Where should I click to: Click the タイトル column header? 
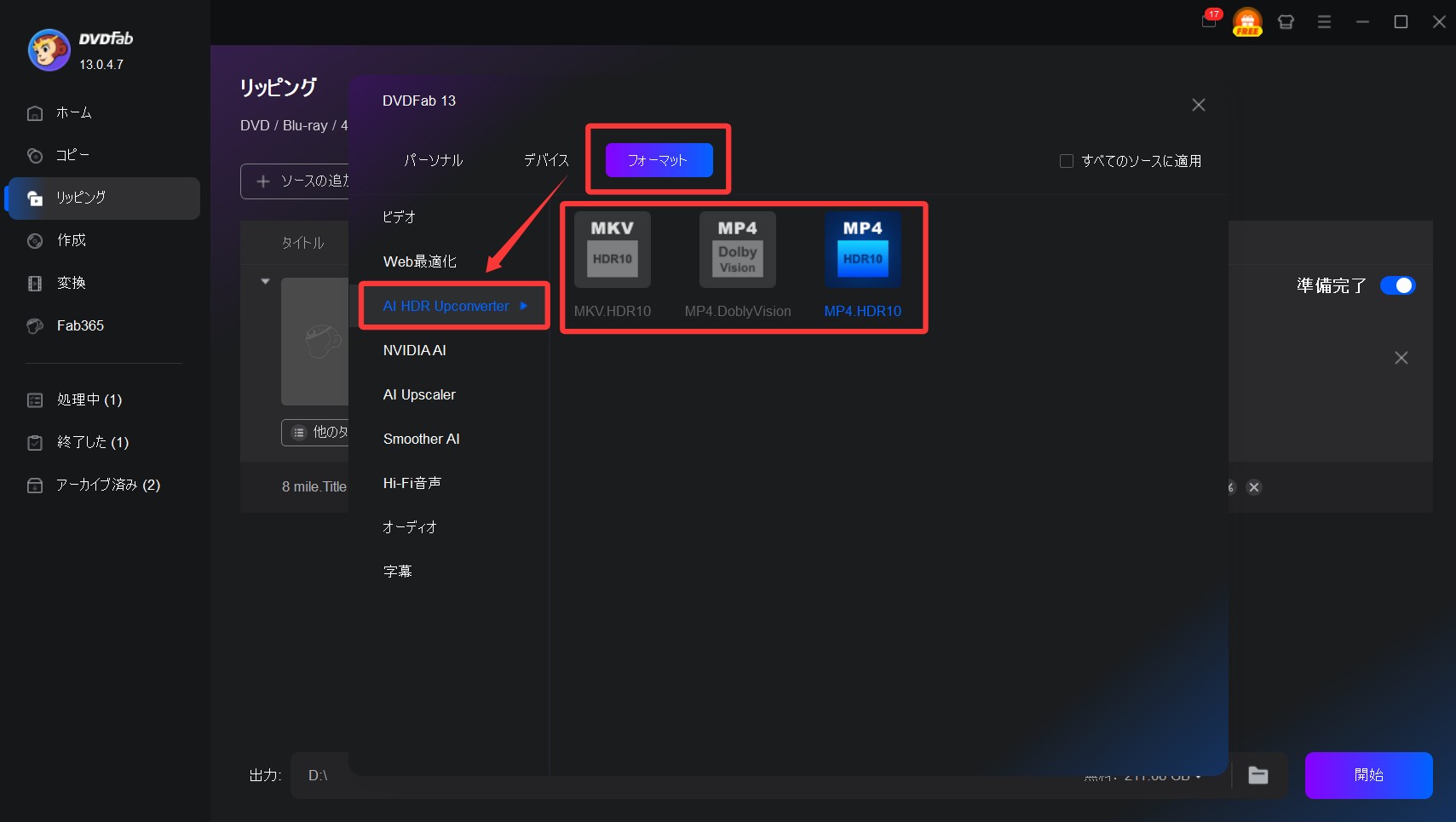coord(303,243)
